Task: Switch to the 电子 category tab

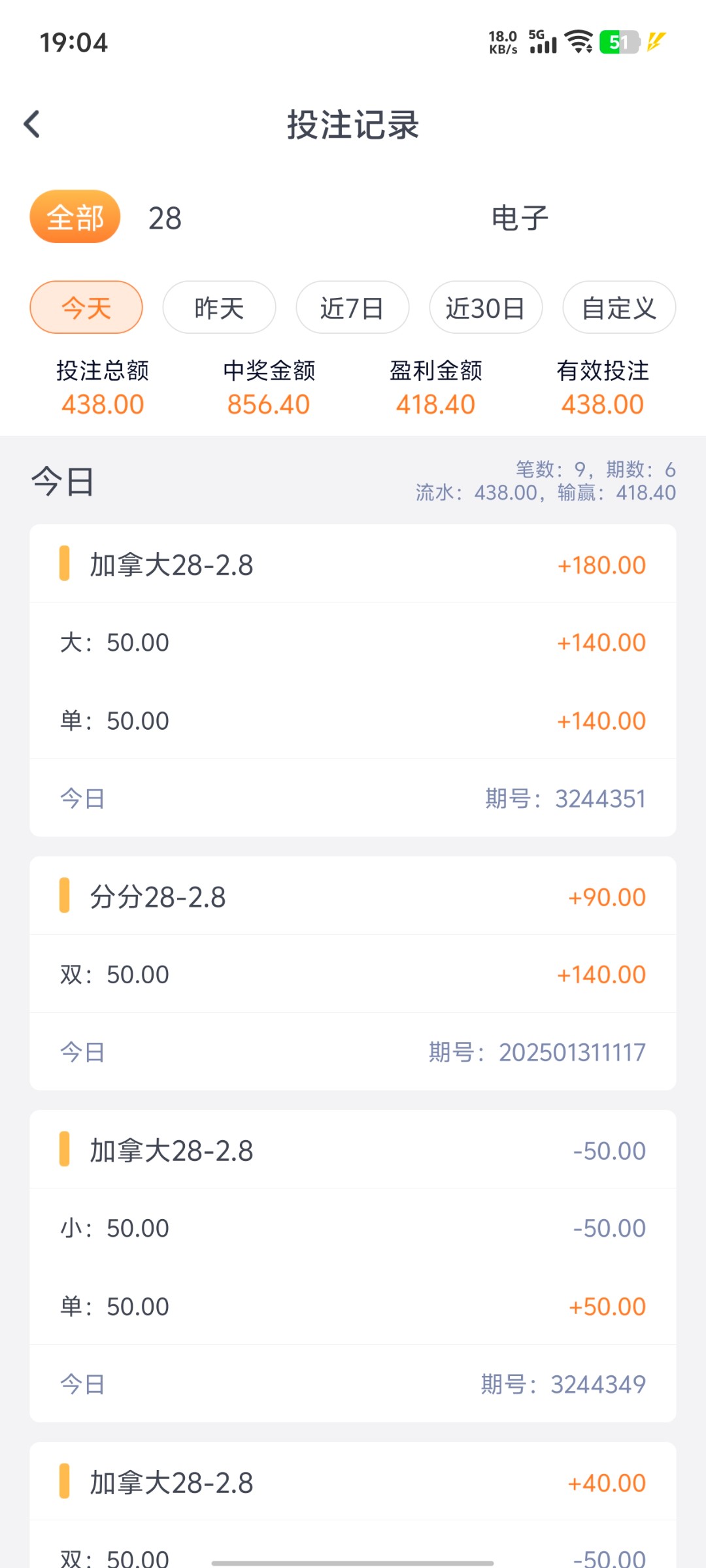Action: click(x=520, y=218)
